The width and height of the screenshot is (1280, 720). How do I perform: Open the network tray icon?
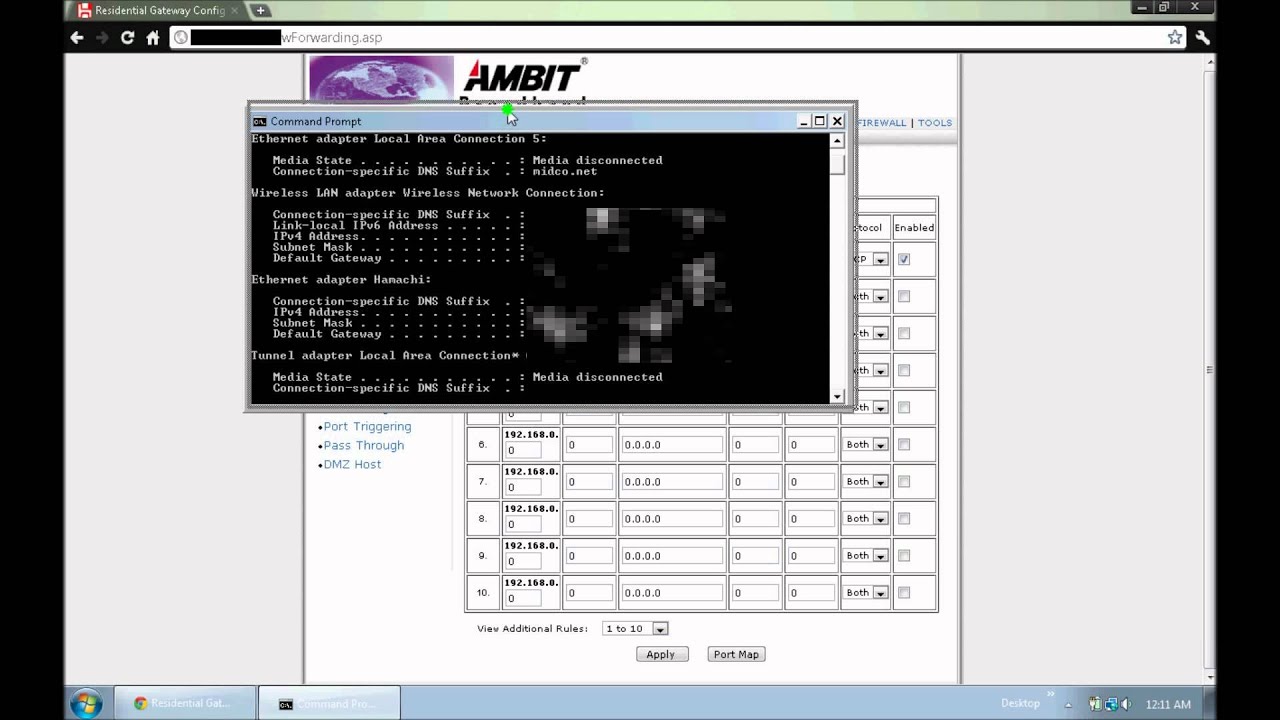point(1111,704)
